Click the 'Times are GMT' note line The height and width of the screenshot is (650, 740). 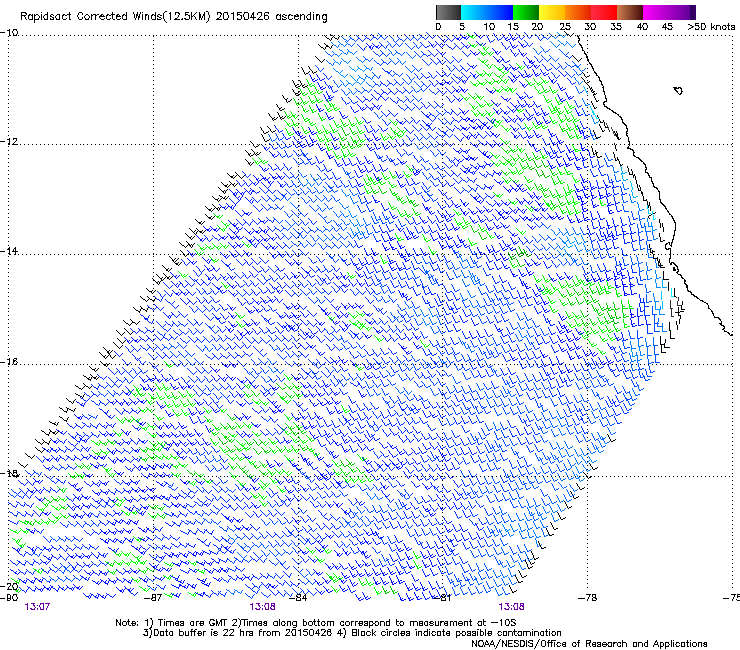pyautogui.click(x=316, y=623)
